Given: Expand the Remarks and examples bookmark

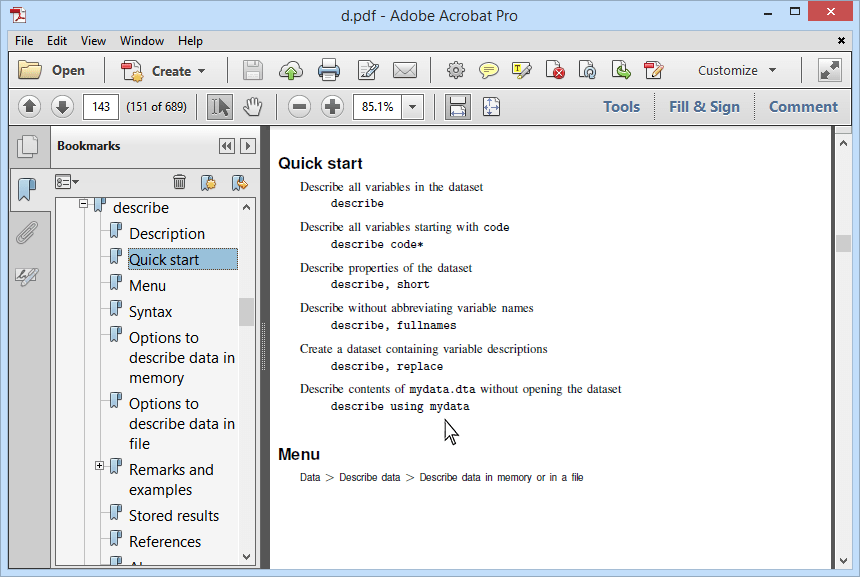Looking at the screenshot, I should click(x=99, y=466).
